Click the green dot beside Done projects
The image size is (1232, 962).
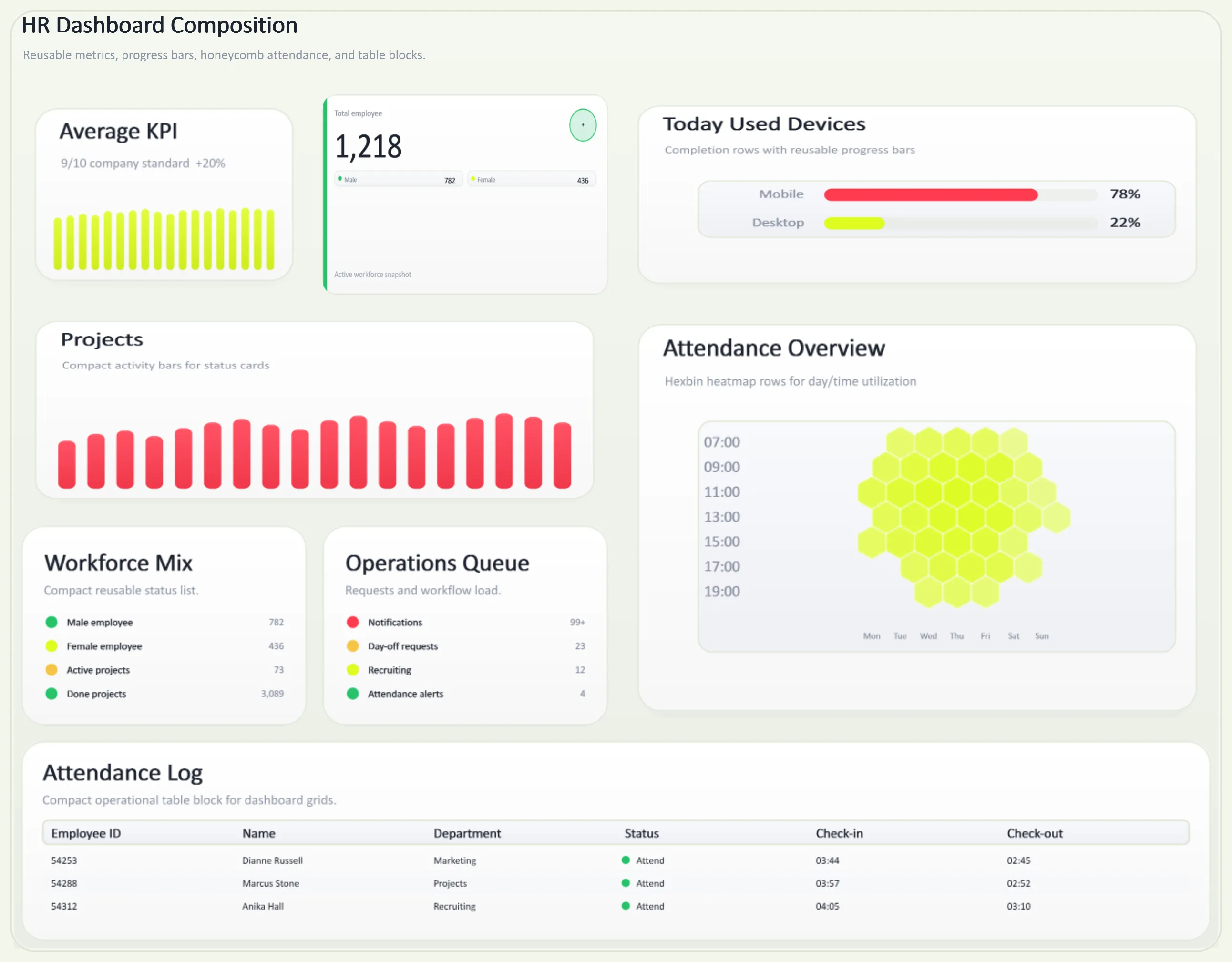point(51,694)
